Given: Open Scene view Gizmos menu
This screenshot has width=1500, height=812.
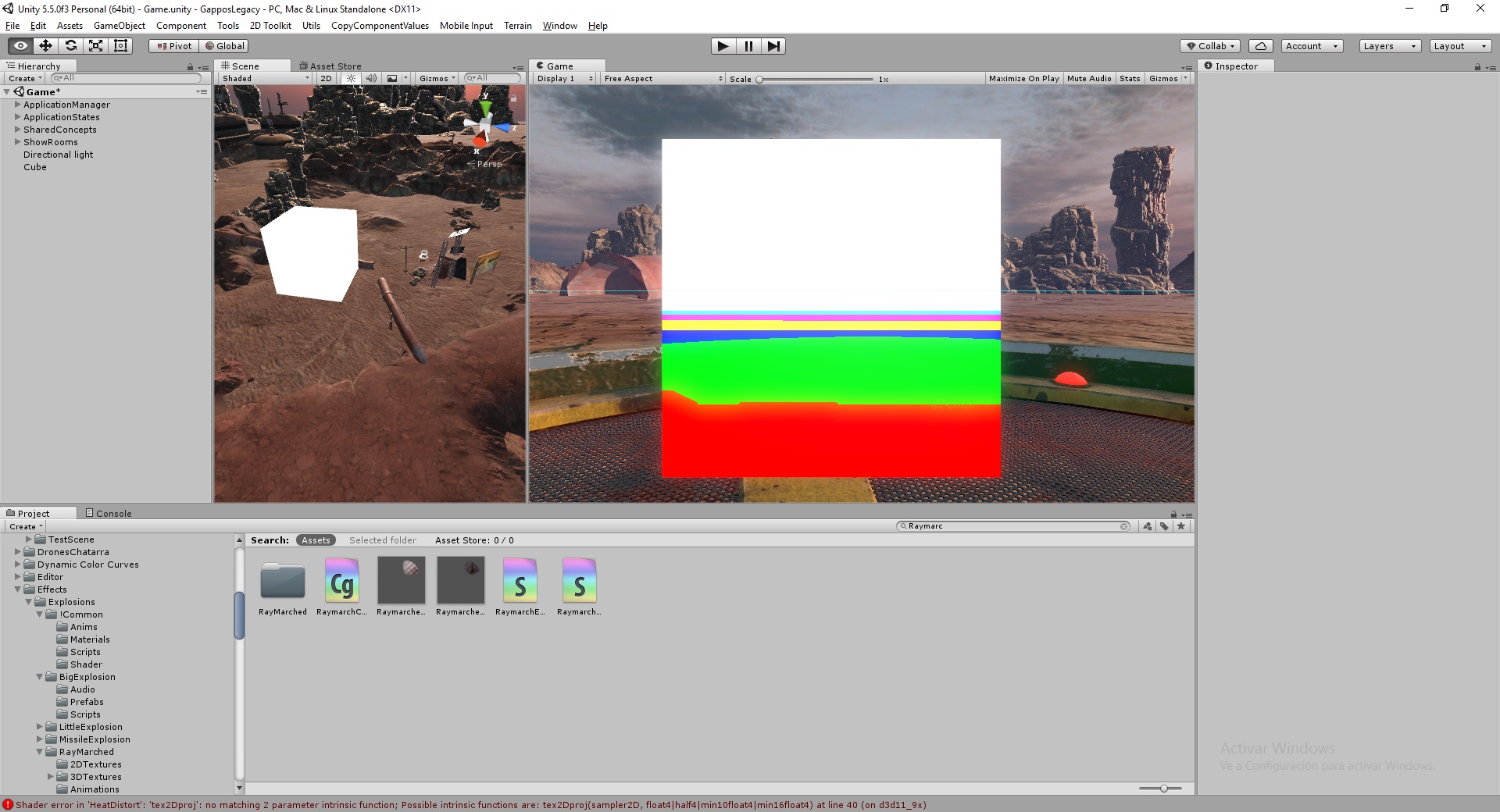Looking at the screenshot, I should (437, 78).
